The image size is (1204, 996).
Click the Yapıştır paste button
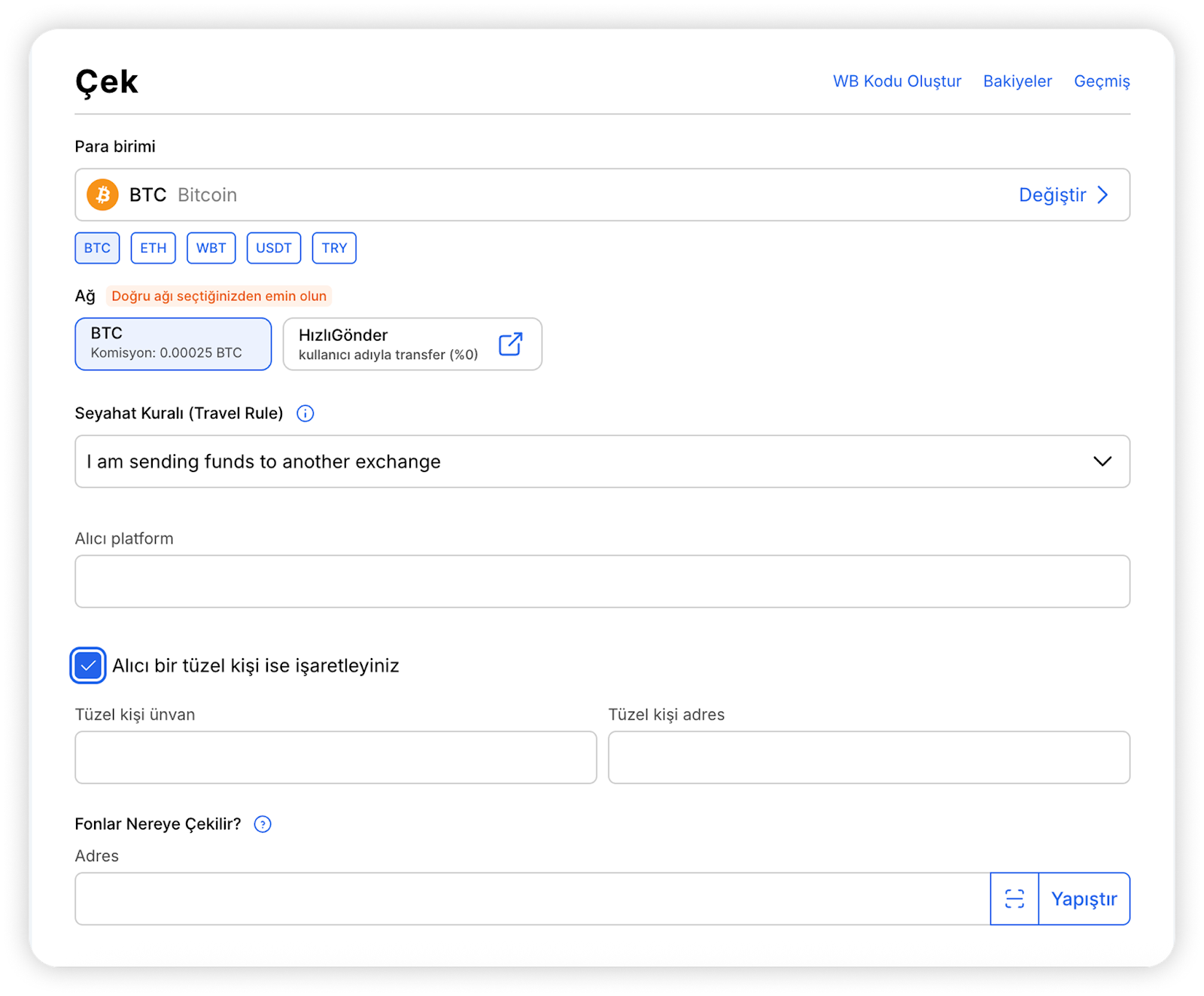tap(1084, 899)
